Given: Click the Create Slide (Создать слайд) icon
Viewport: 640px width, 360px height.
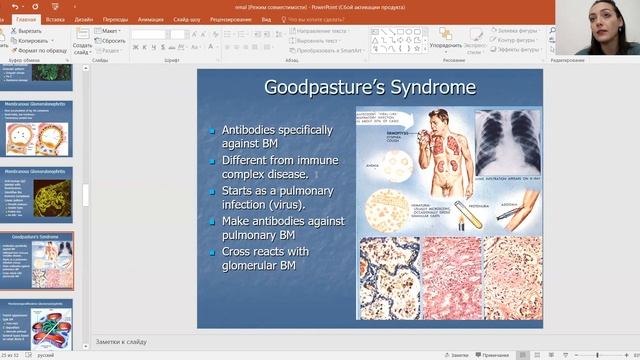Looking at the screenshot, I should [82, 35].
